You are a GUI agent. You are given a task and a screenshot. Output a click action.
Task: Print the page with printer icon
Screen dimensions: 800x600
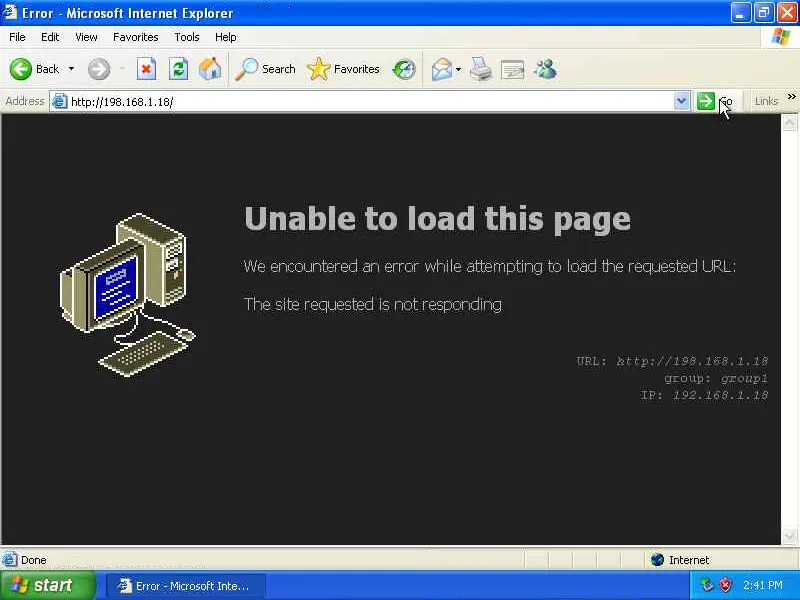[481, 69]
